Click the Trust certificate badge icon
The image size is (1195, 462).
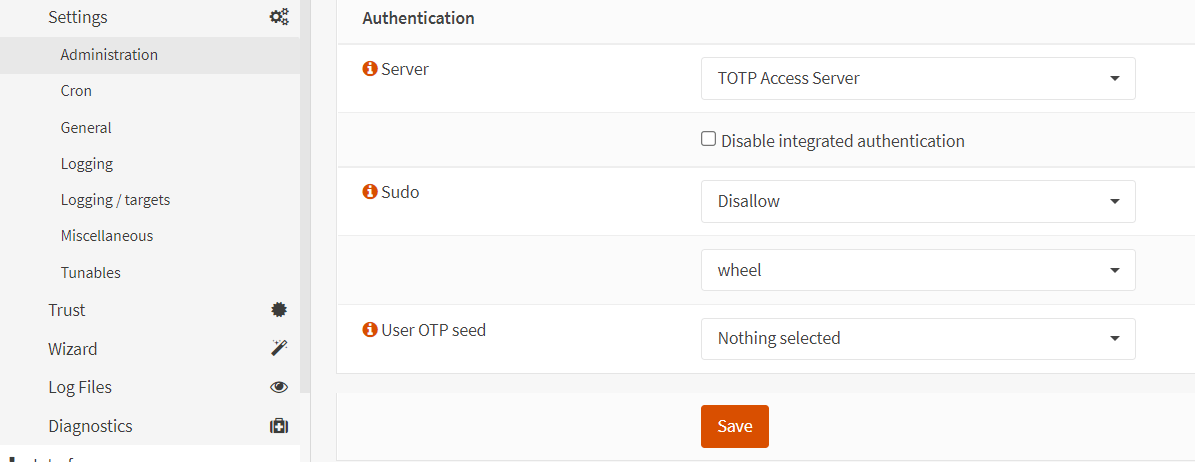coord(279,310)
